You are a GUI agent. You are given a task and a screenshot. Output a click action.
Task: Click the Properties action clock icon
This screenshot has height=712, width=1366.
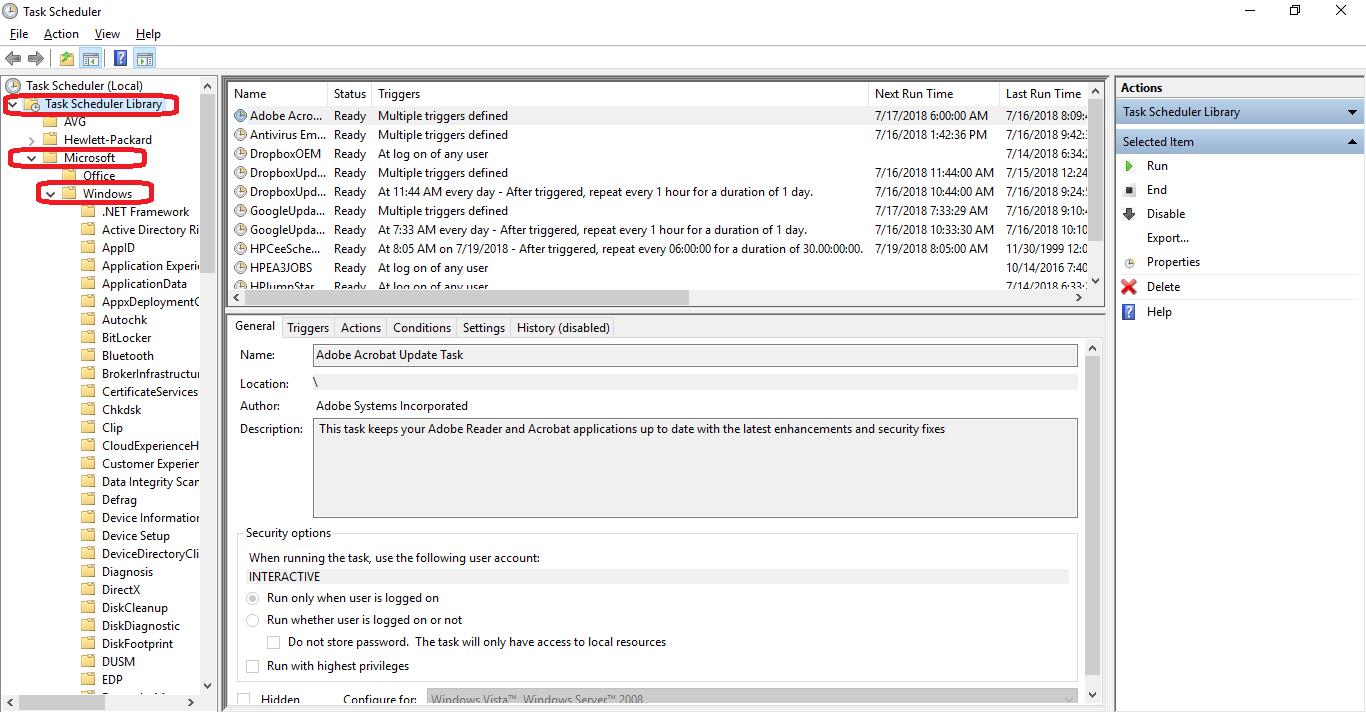(1129, 262)
